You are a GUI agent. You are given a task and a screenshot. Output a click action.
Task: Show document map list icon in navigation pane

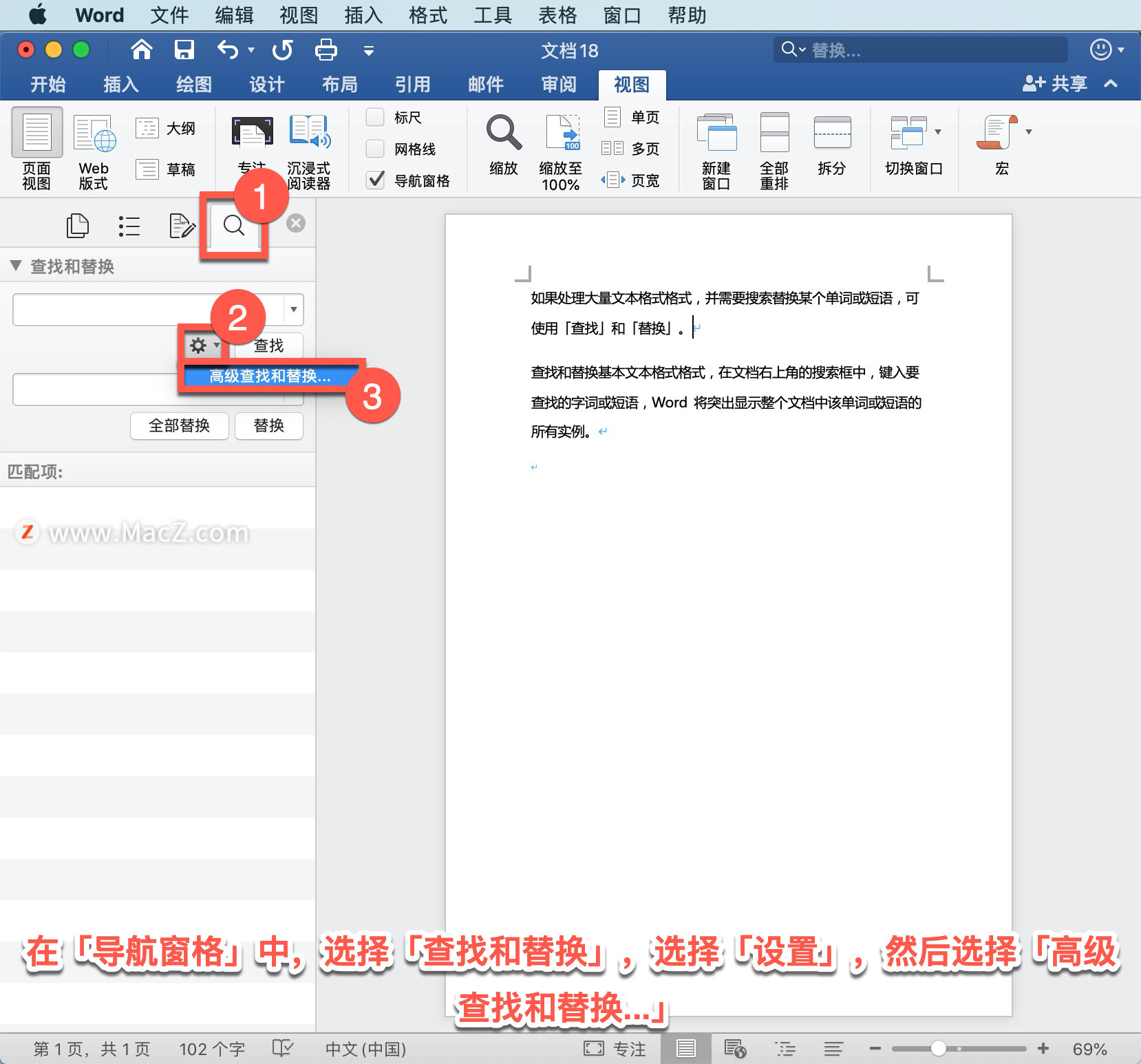[x=129, y=226]
